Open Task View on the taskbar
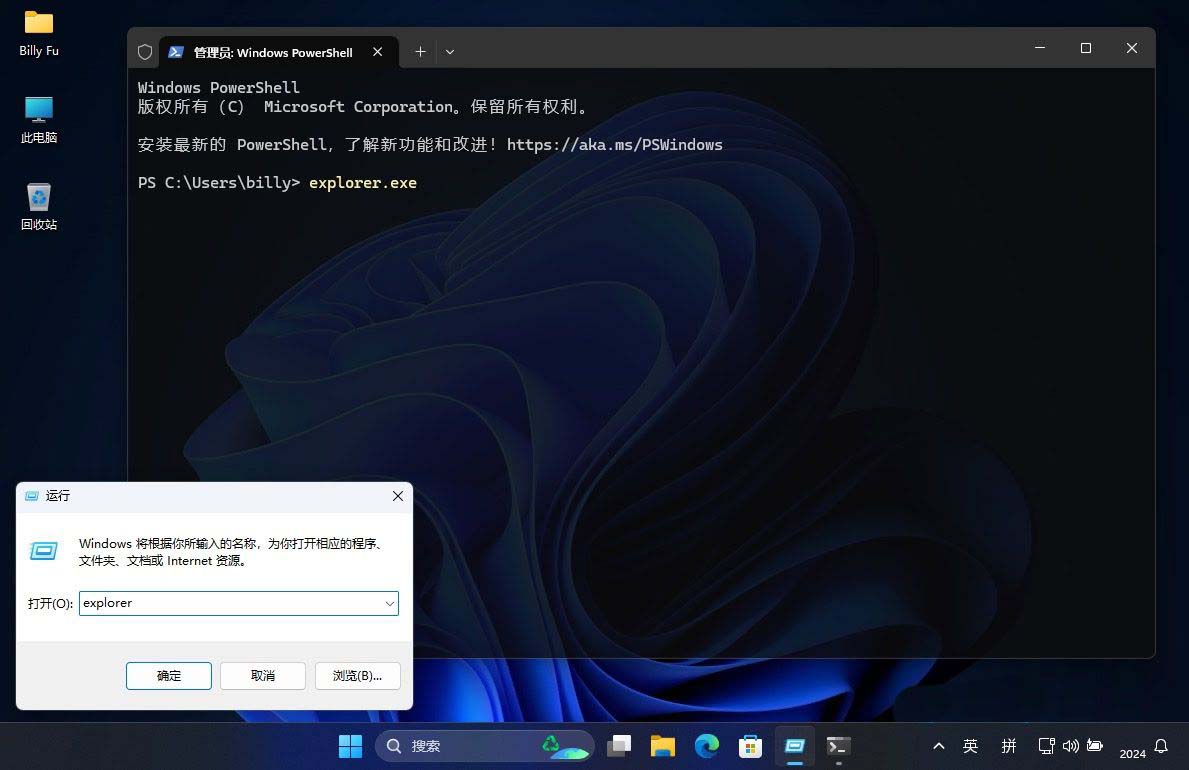 pos(619,746)
